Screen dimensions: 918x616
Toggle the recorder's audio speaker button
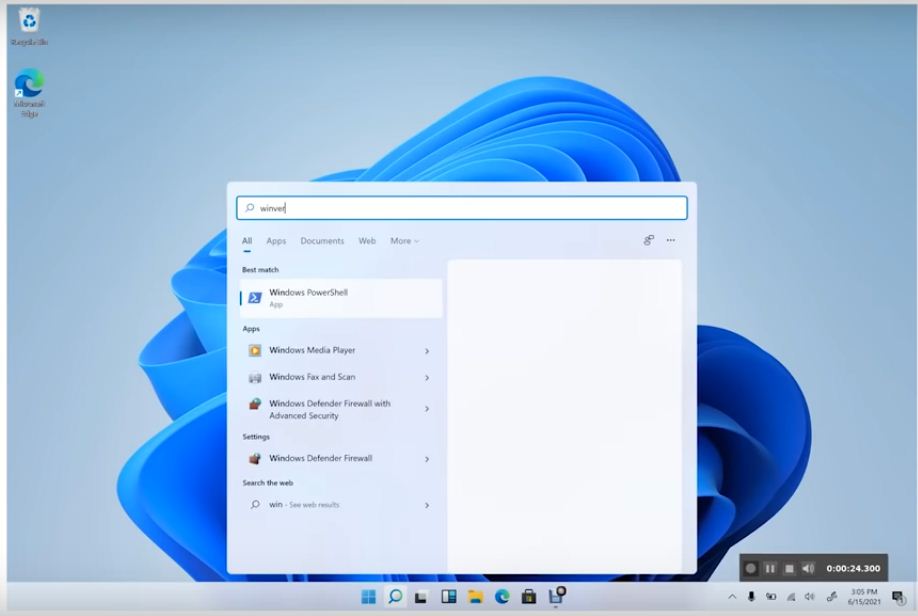[x=809, y=568]
